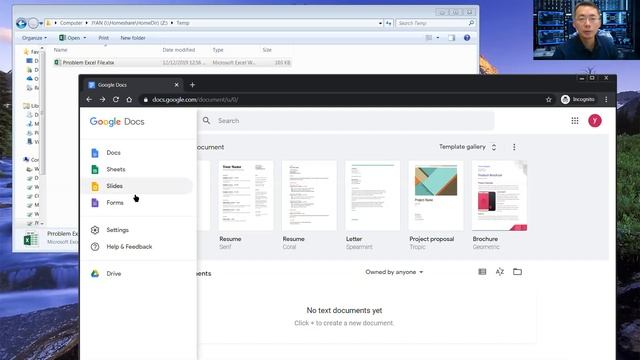Click Print in the Explorer toolbar
This screenshot has width=640, height=360.
tap(104, 38)
